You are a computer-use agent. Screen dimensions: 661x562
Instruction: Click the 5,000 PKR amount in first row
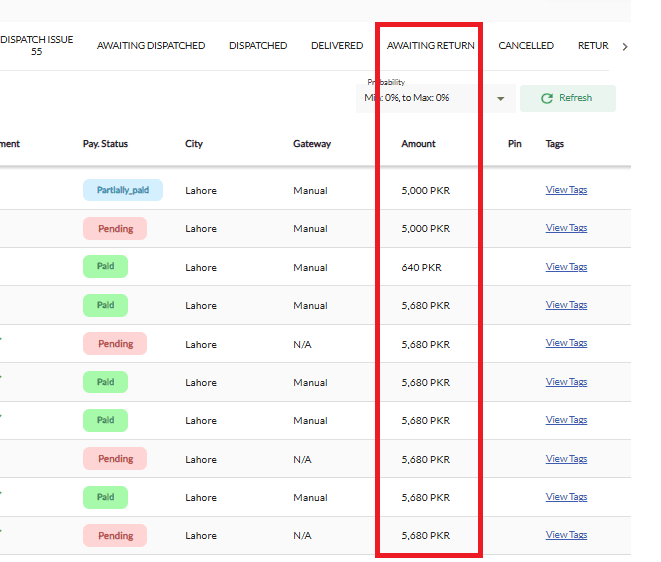click(426, 191)
